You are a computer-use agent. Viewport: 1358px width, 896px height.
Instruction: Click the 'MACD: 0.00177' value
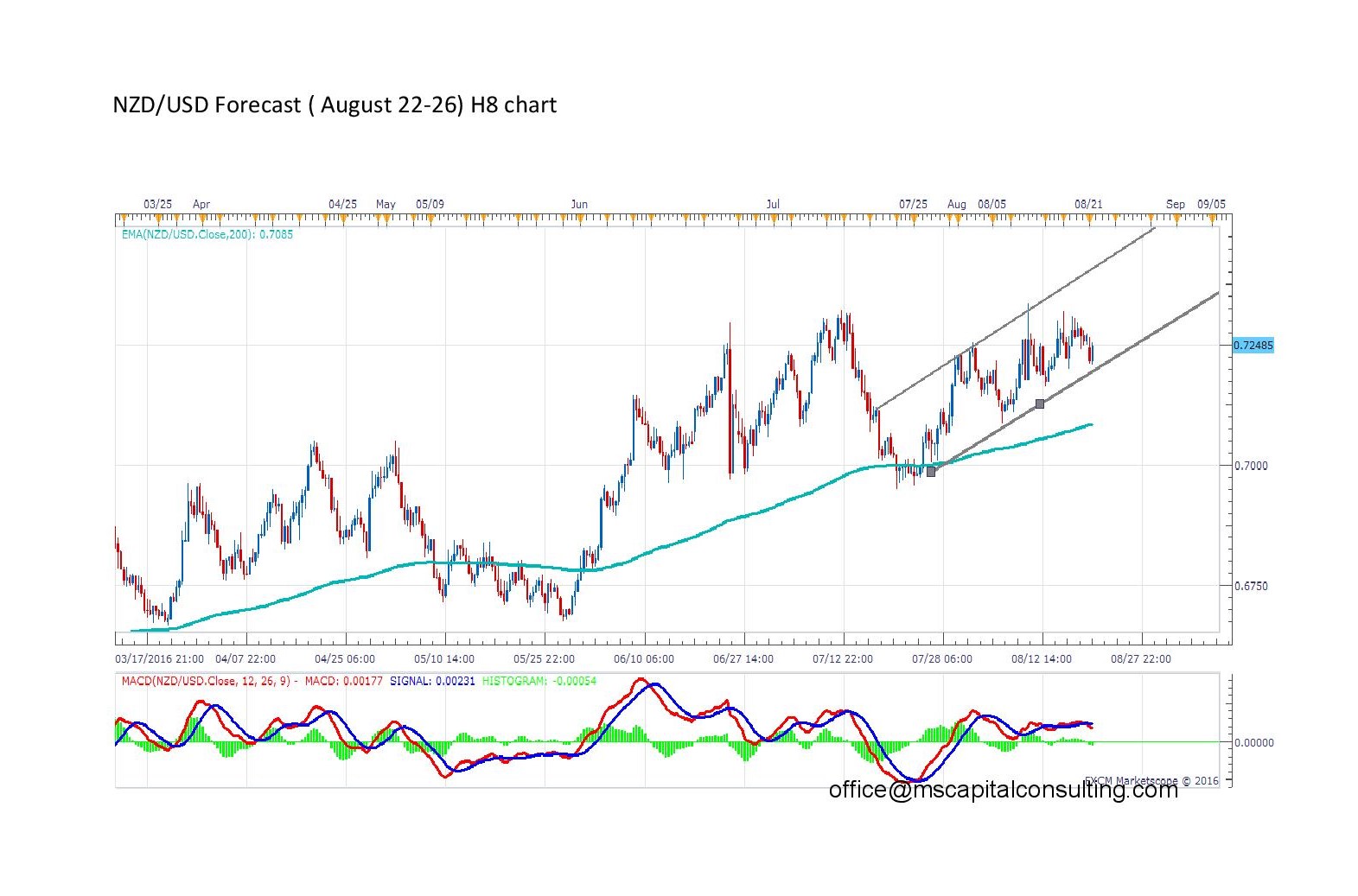(344, 681)
